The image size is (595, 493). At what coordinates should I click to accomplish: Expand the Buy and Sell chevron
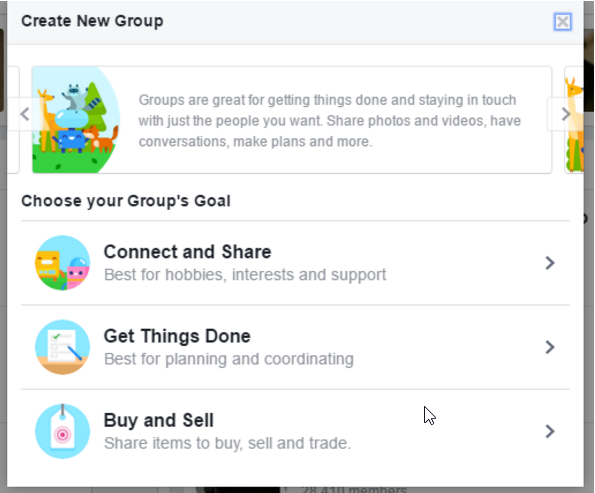pos(549,431)
